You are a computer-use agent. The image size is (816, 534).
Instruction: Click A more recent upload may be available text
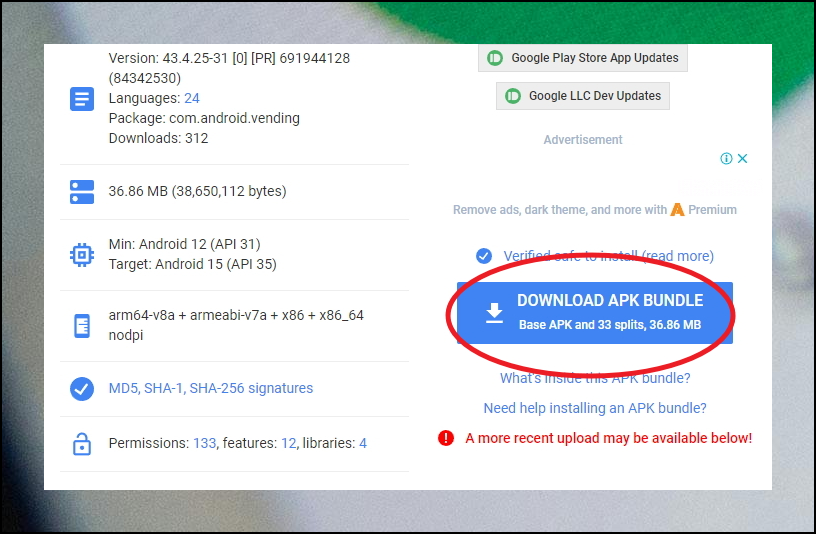coord(608,438)
